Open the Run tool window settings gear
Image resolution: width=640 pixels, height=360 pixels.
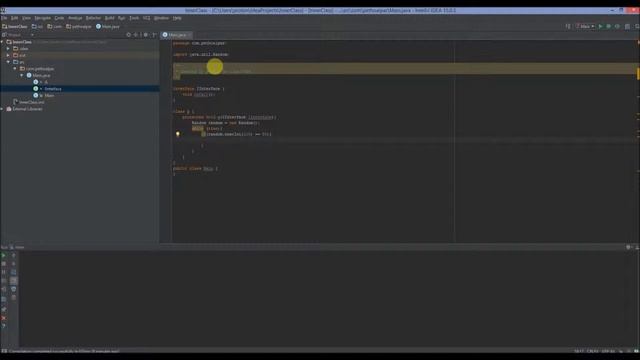click(628, 247)
